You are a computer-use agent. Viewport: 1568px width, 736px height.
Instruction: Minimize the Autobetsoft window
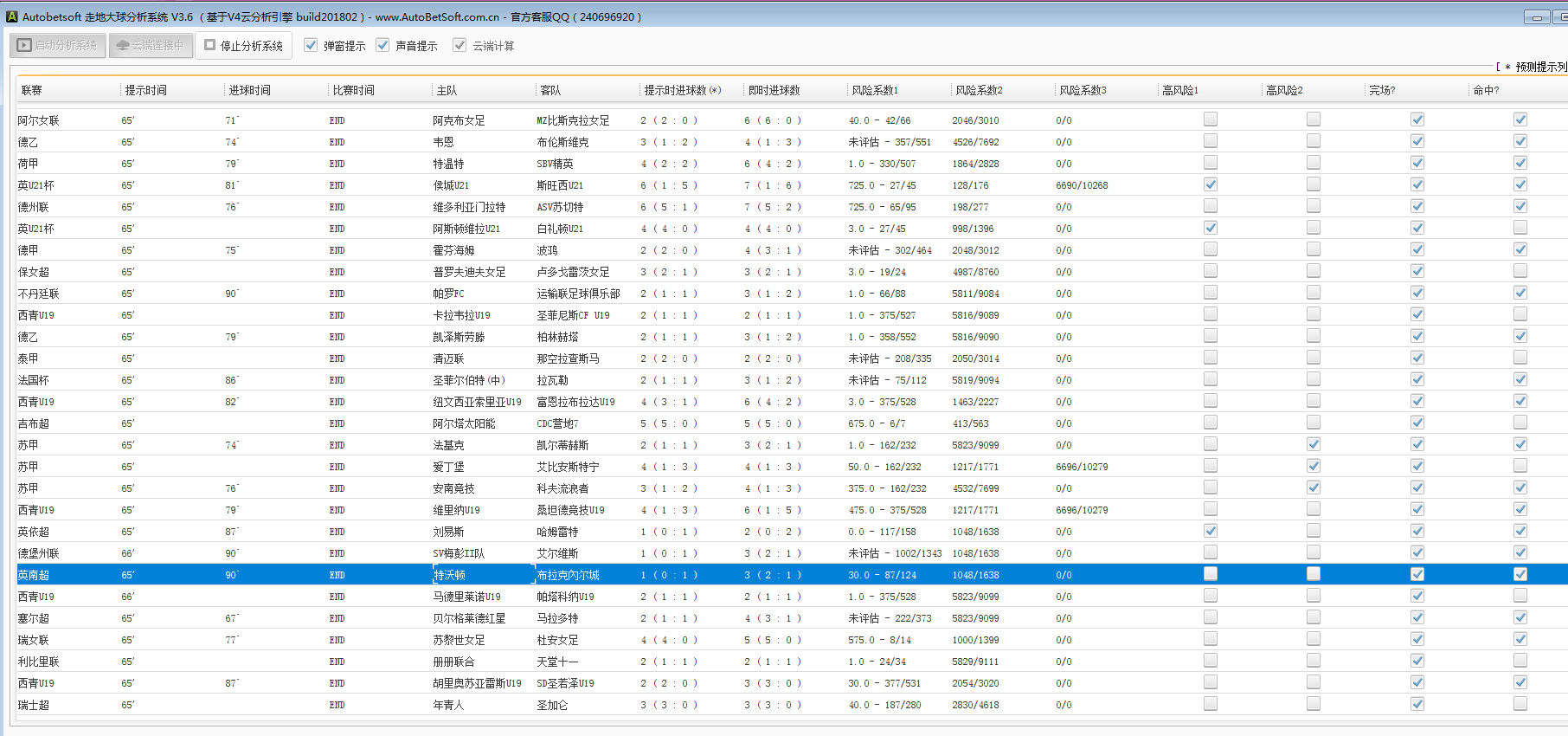[x=1537, y=17]
